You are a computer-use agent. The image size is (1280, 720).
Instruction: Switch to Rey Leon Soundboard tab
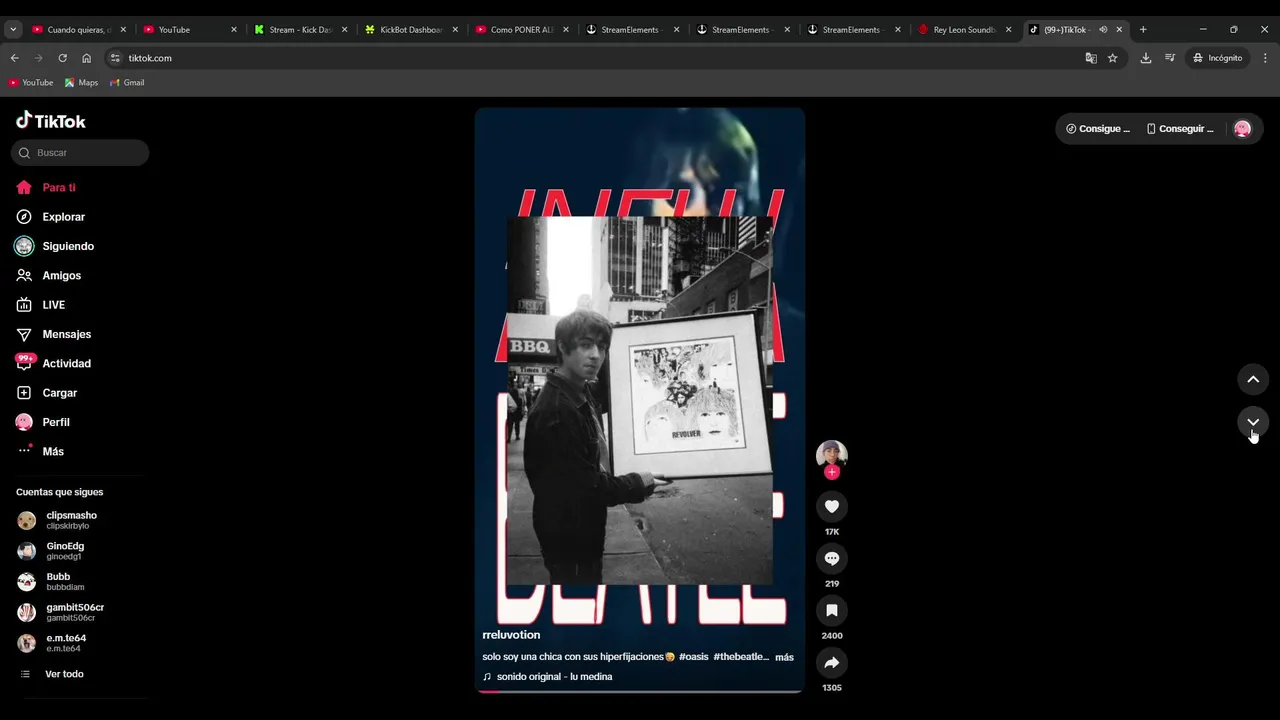click(964, 30)
